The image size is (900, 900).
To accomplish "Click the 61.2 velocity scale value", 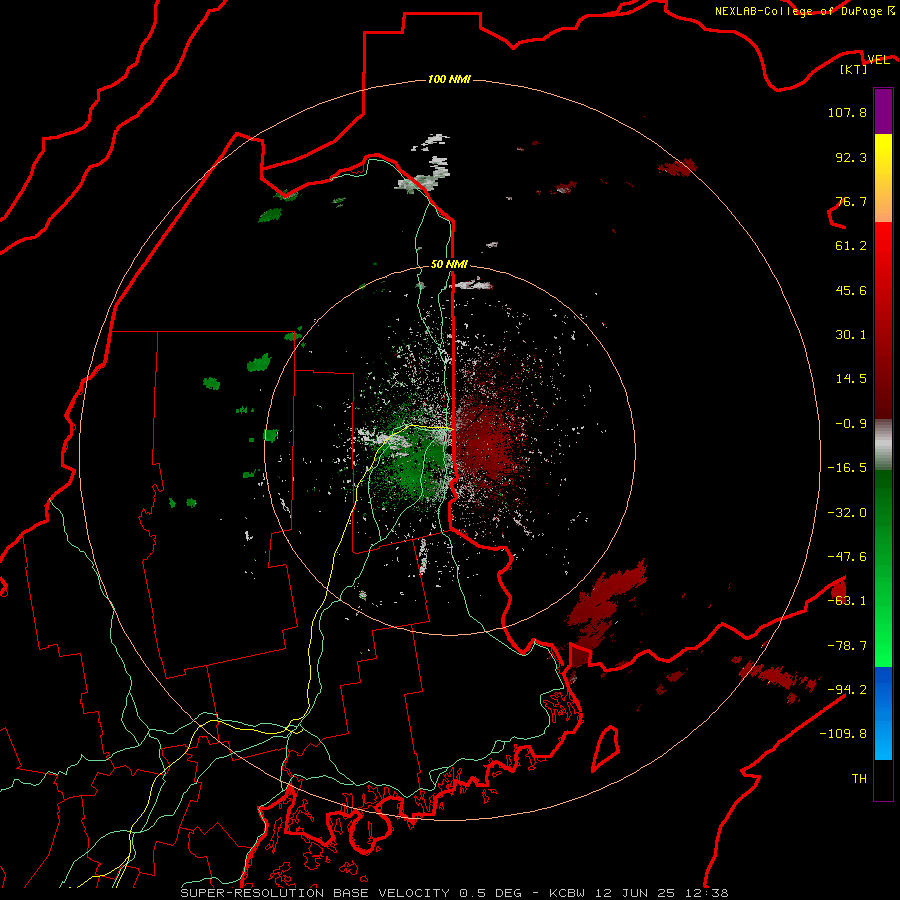I will 851,246.
